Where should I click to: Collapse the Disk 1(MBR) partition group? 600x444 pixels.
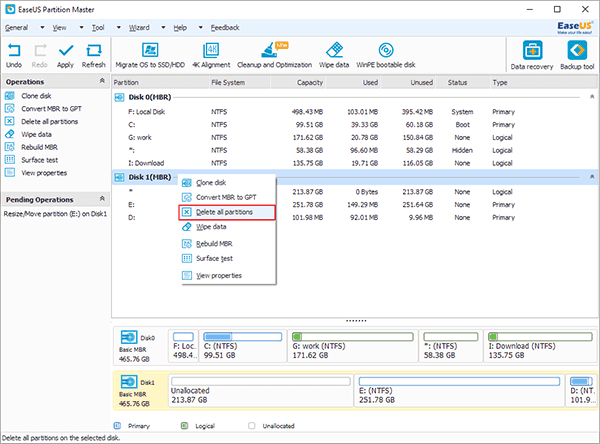coord(592,176)
